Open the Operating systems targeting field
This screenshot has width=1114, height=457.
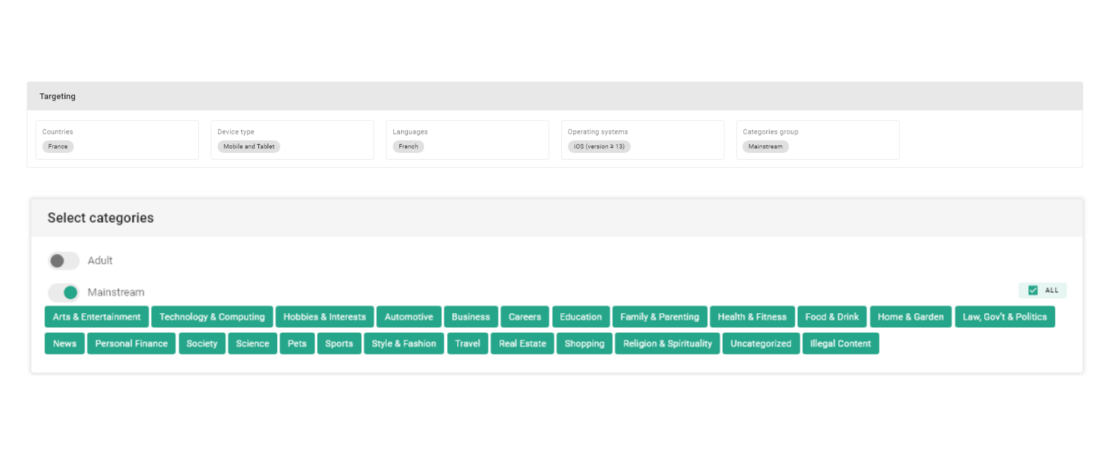[642, 140]
